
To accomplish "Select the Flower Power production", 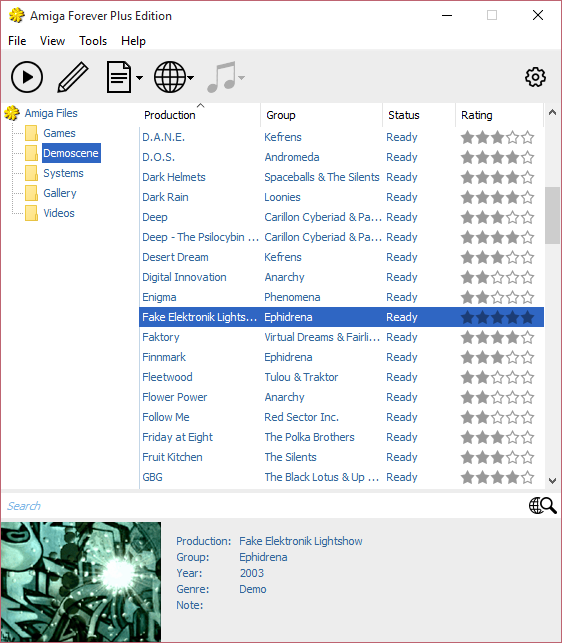I will coord(175,397).
